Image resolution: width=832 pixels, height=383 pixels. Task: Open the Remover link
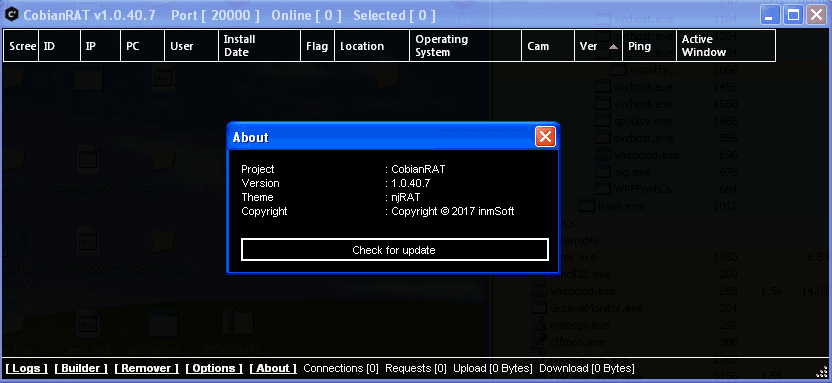146,368
